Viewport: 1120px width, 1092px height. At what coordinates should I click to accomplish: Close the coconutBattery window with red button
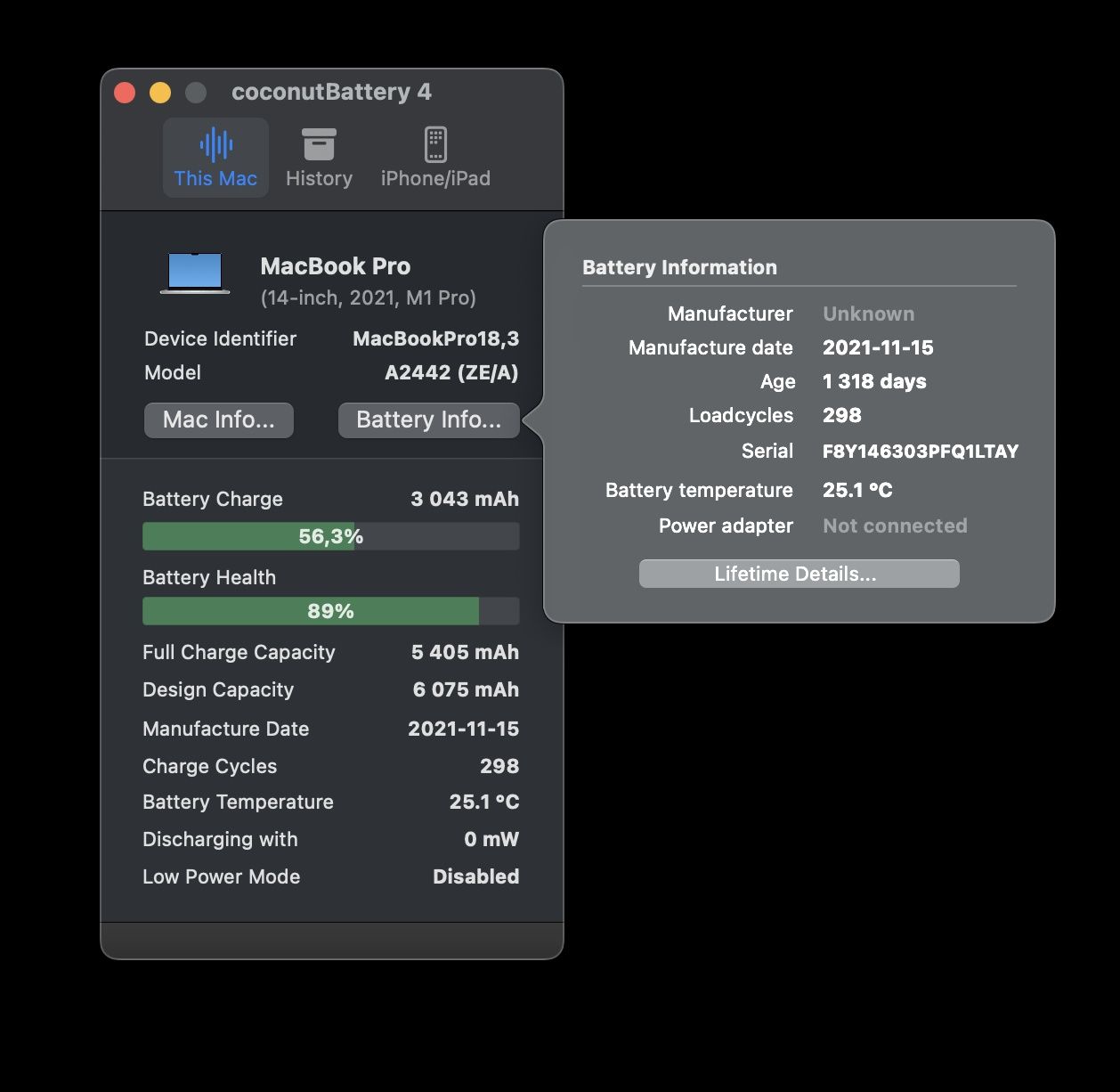125,93
